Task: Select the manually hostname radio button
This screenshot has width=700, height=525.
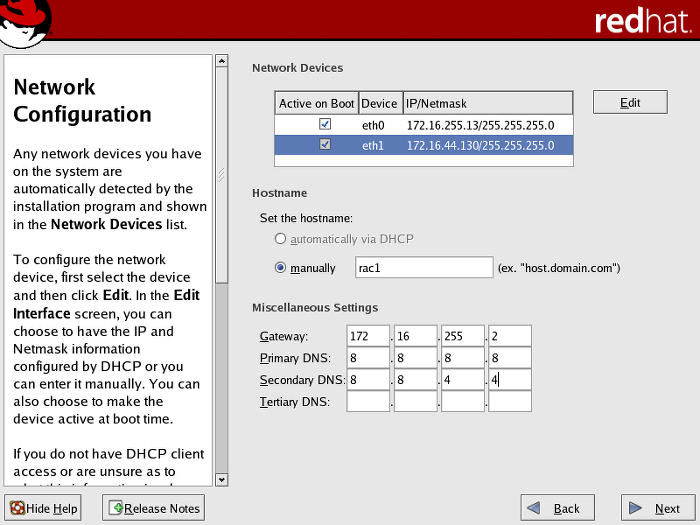Action: [280, 267]
